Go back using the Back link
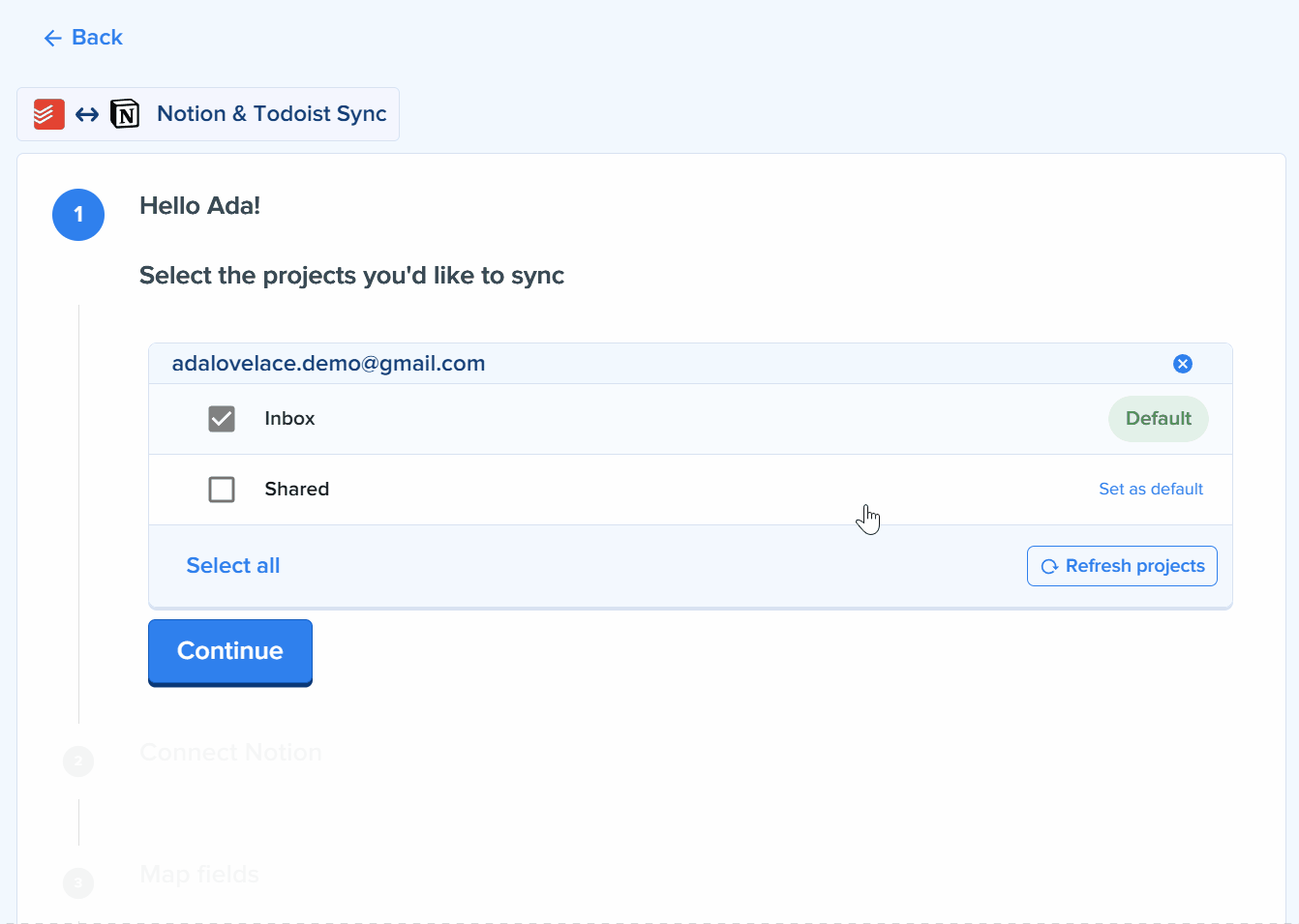This screenshot has height=924, width=1299. point(83,38)
